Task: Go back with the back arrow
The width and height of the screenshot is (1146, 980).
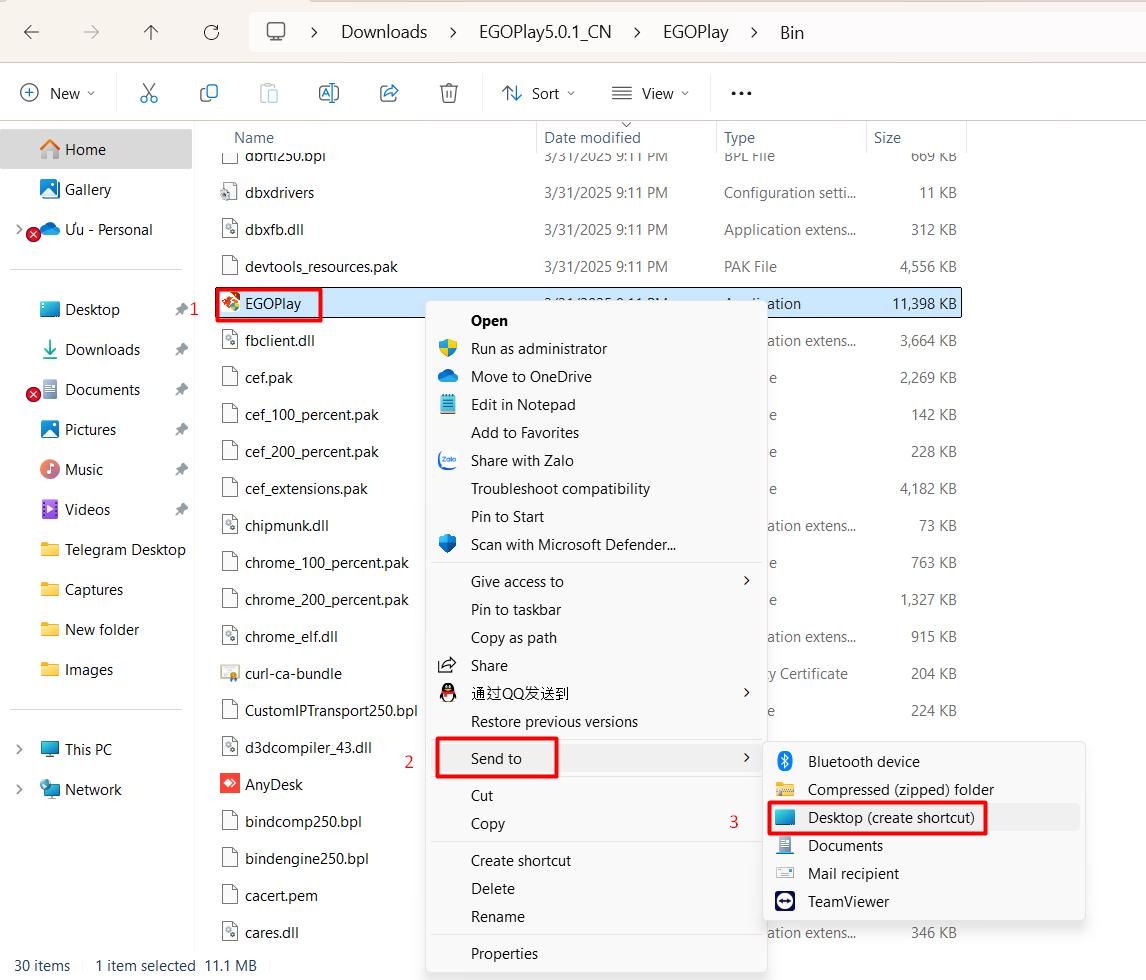Action: coord(31,32)
